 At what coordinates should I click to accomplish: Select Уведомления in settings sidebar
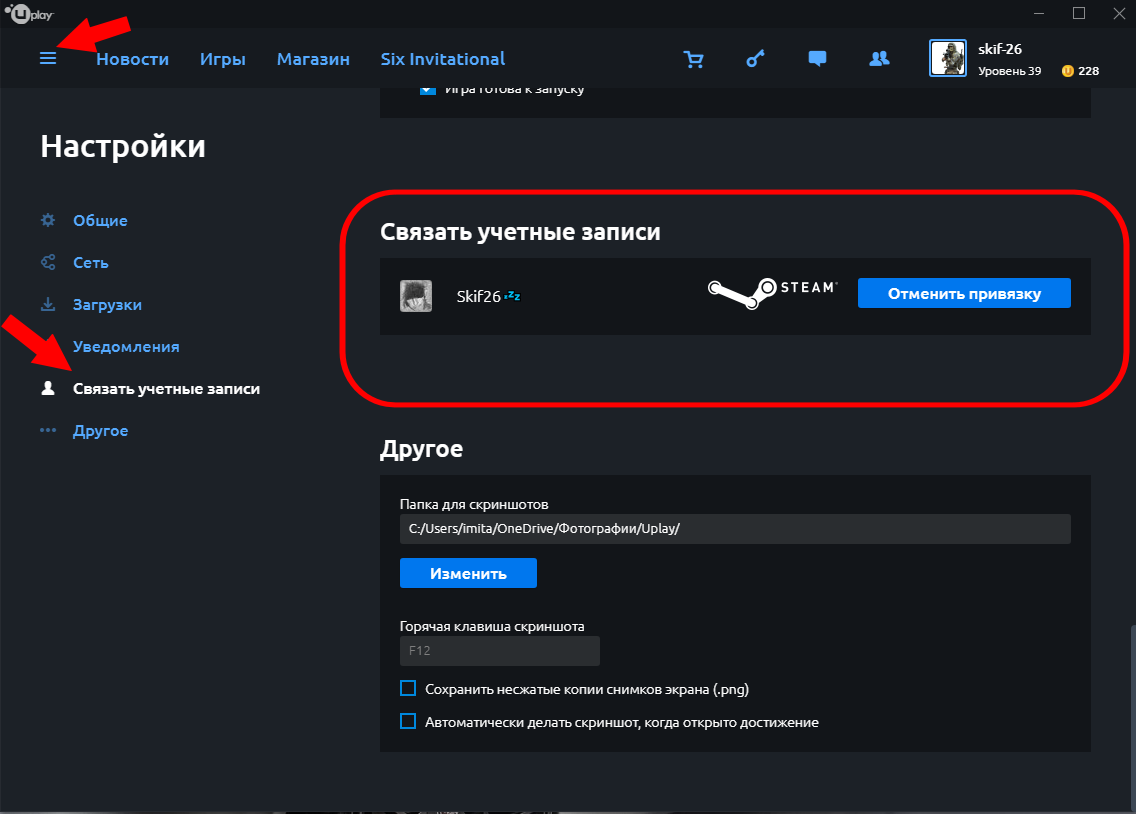coord(126,346)
